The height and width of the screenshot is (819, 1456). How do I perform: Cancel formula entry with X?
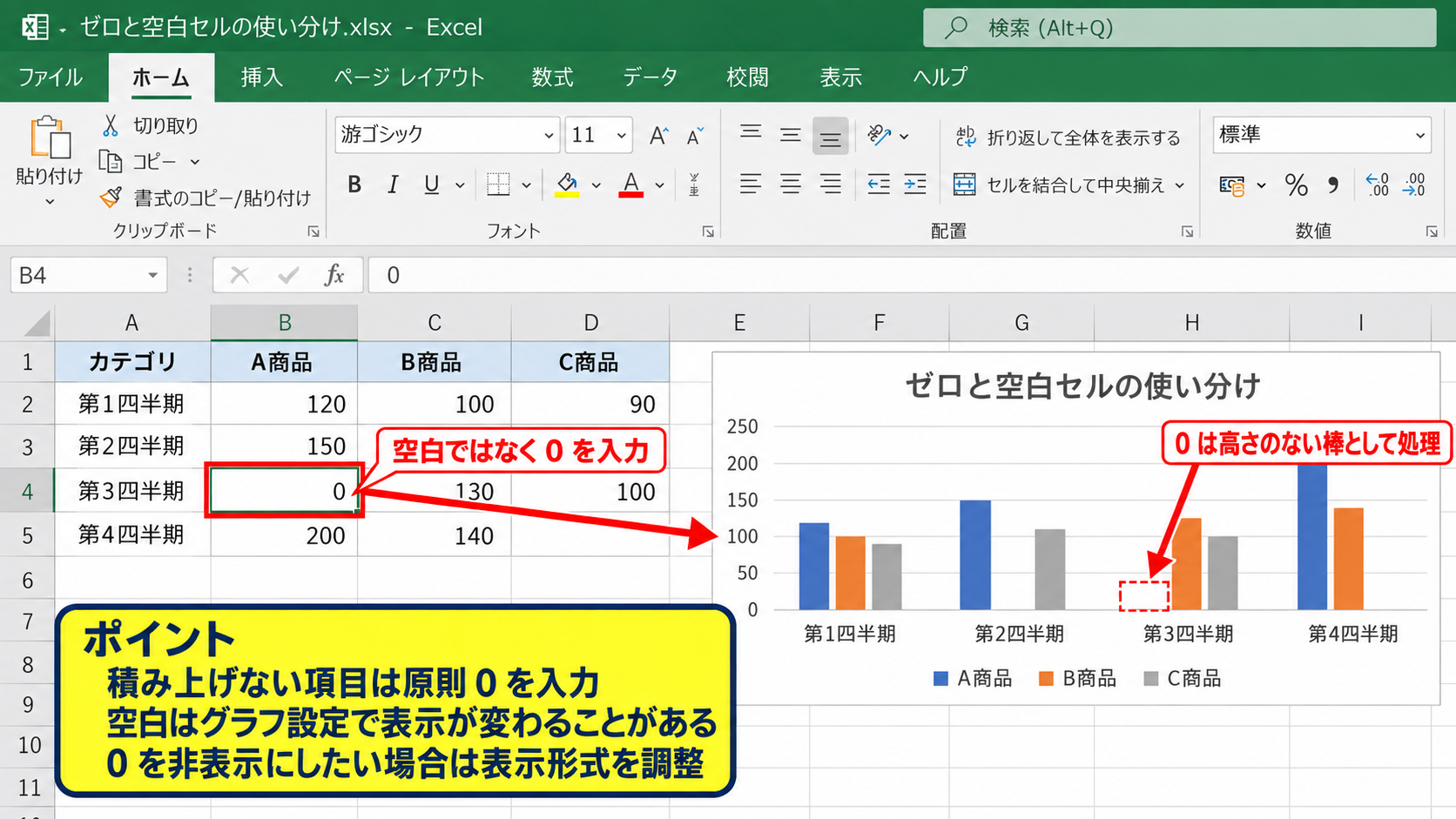239,275
